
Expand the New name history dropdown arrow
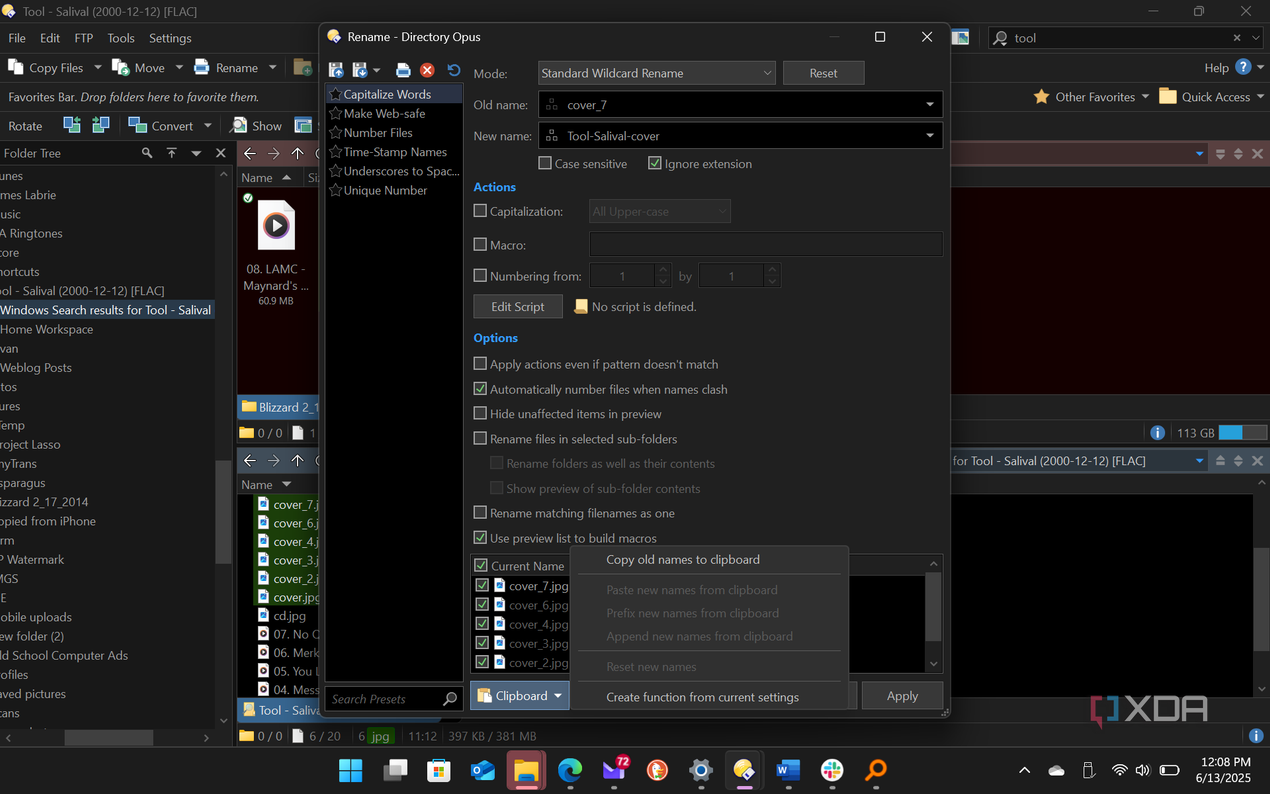[930, 135]
